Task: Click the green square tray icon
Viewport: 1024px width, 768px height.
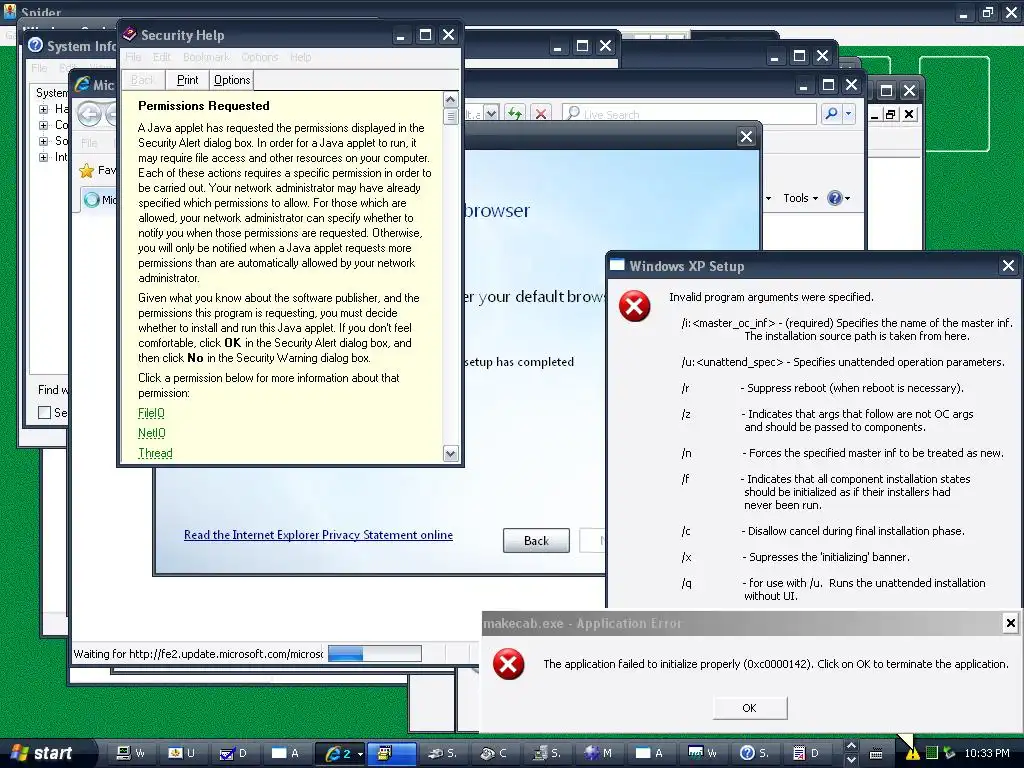Action: [932, 753]
